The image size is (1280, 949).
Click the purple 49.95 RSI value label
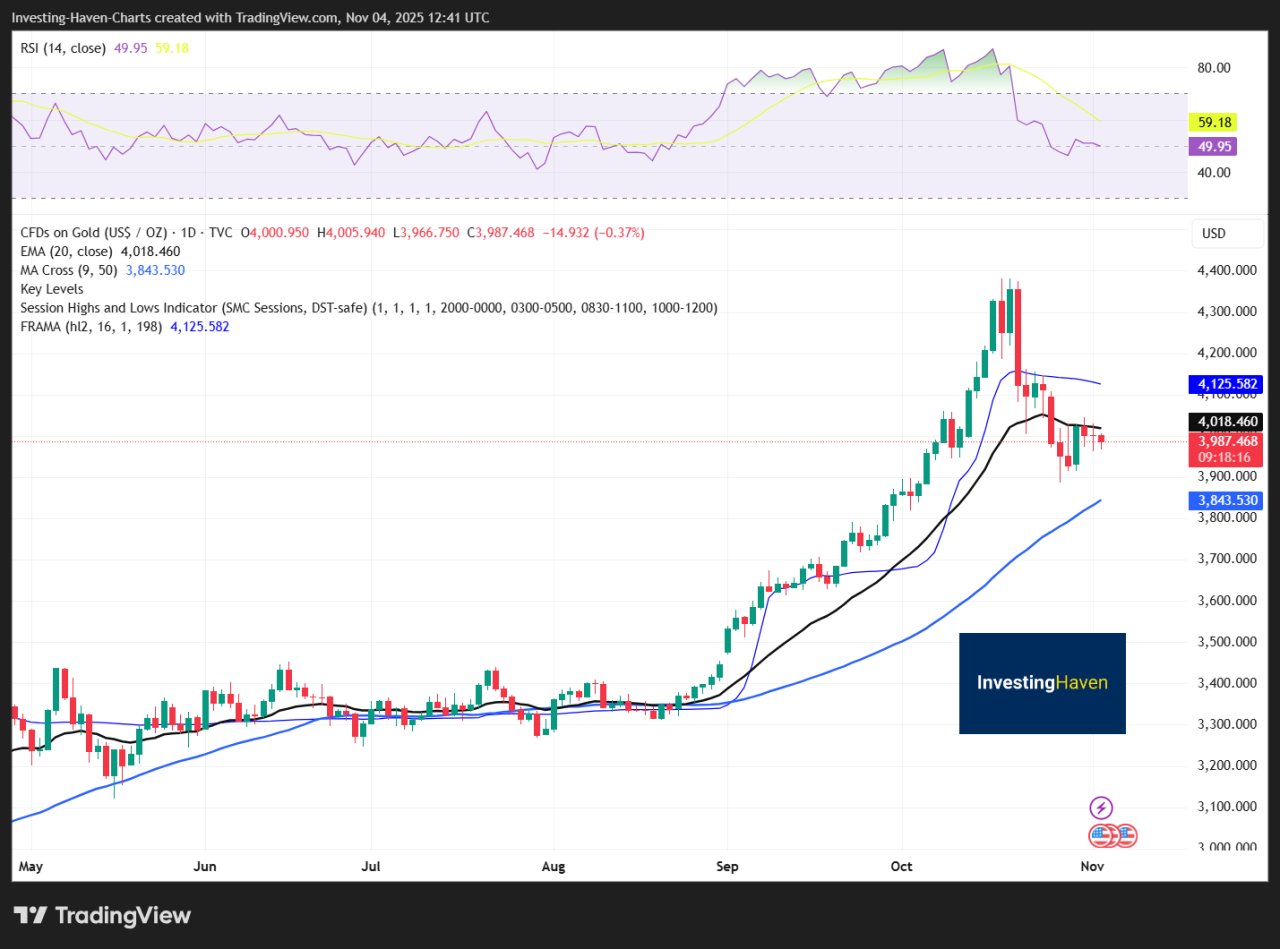pyautogui.click(x=1213, y=147)
